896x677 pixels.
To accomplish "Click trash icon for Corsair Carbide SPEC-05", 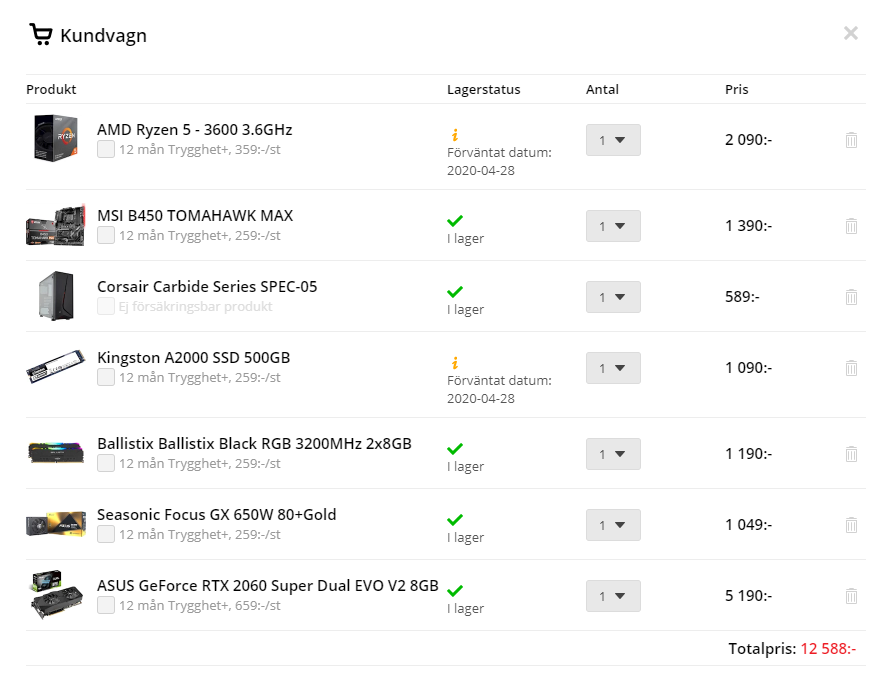I will coord(851,297).
